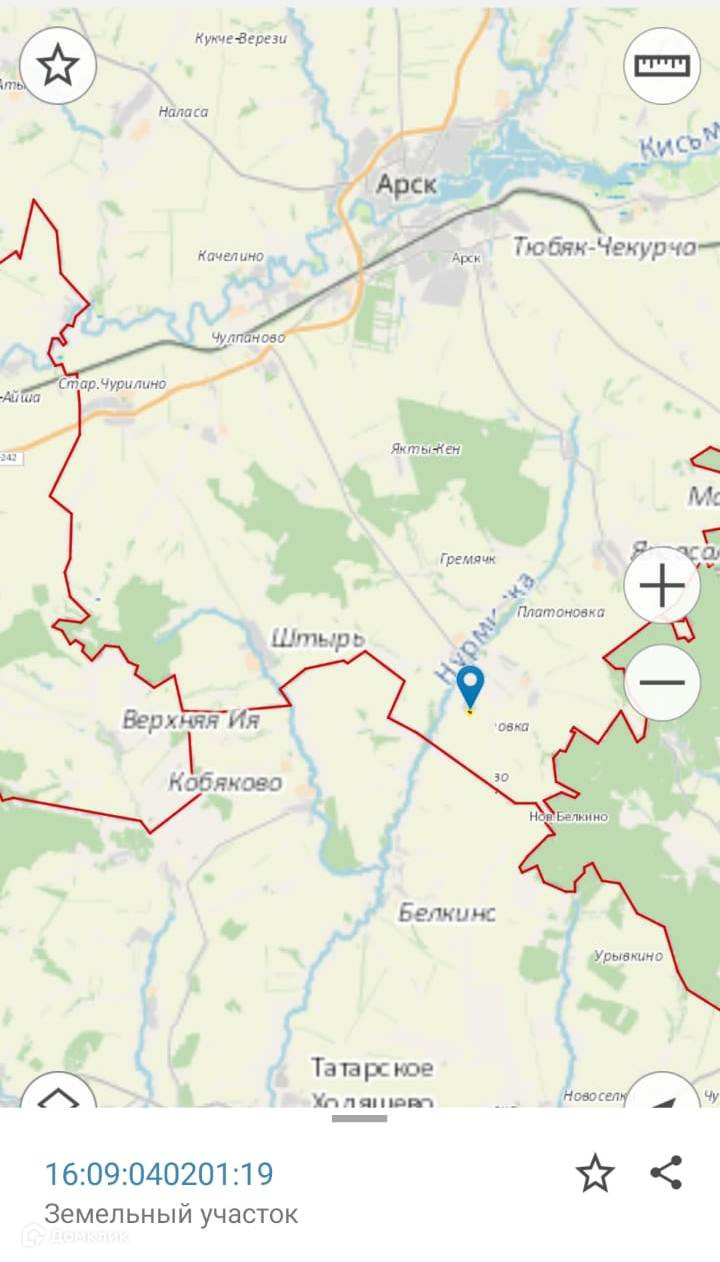Tap the Верхняя Ия label on map

point(191,720)
